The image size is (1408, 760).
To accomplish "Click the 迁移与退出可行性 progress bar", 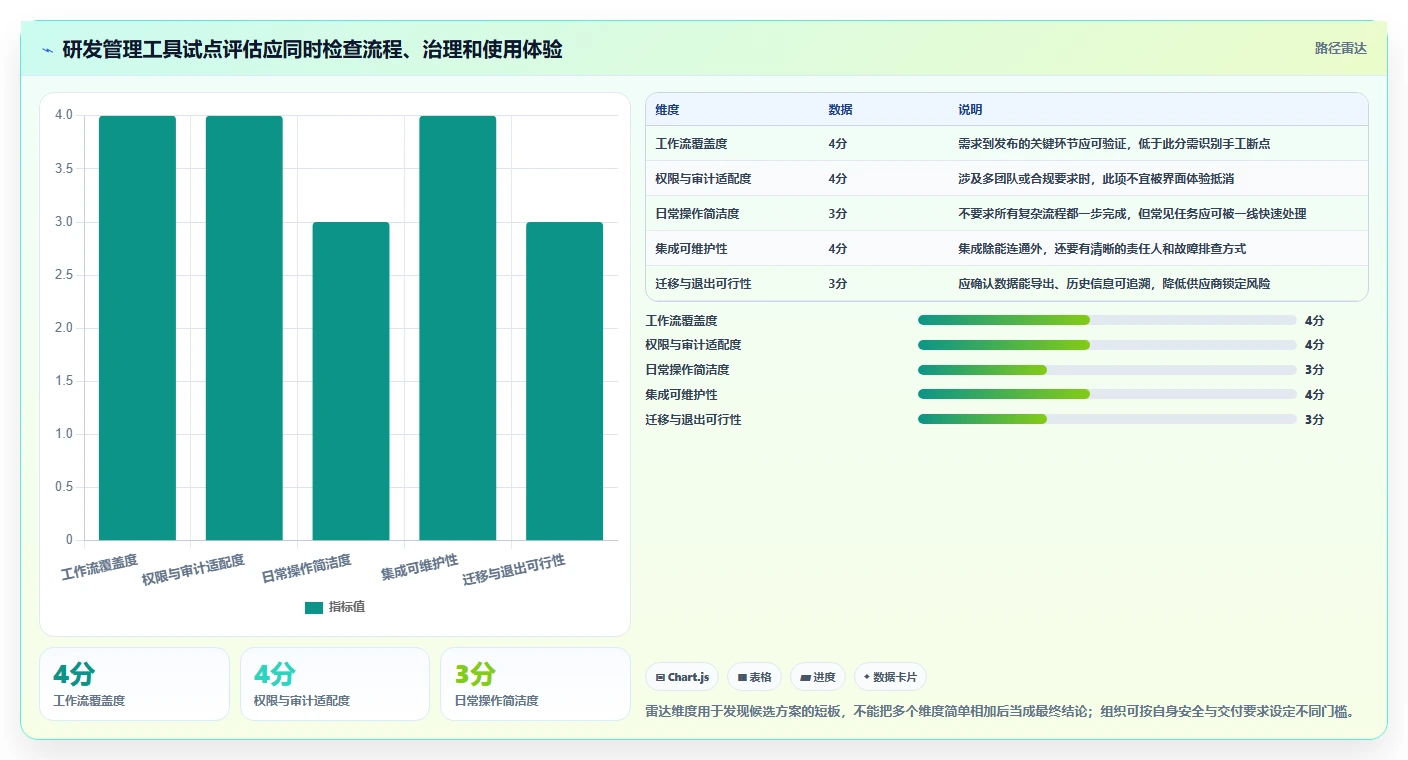I will [1107, 419].
